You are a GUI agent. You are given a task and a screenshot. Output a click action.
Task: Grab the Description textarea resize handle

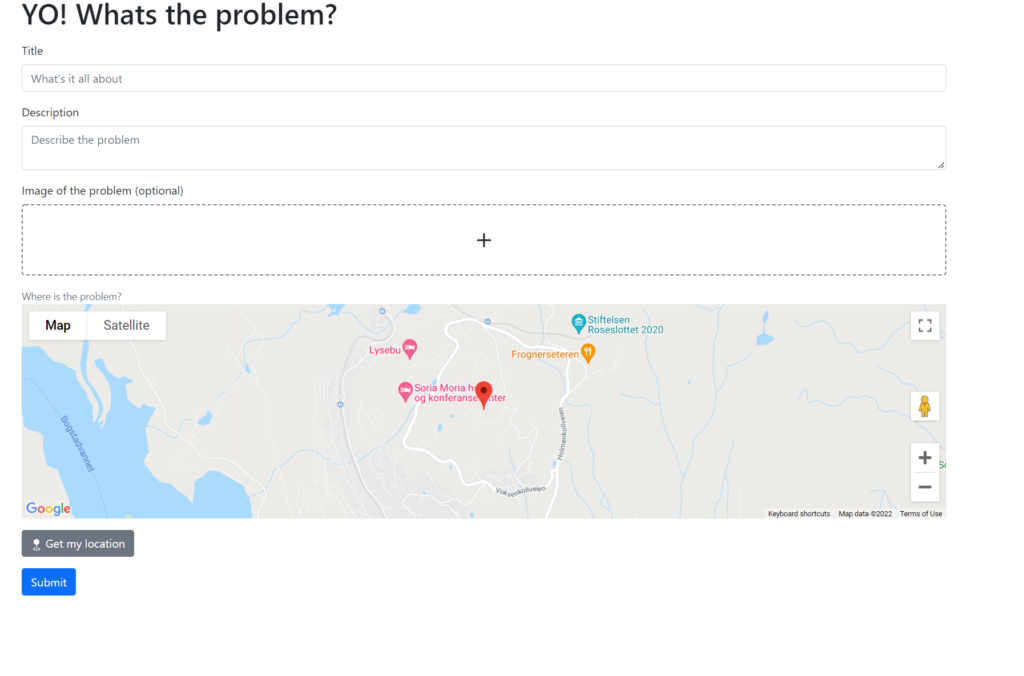[x=941, y=165]
